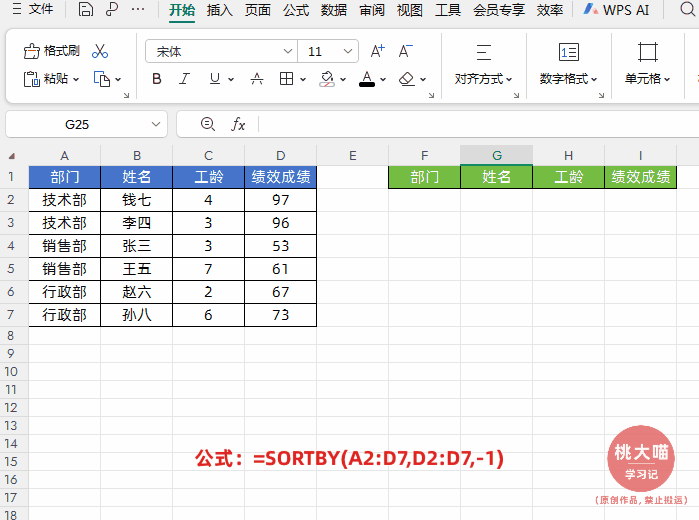
Task: Click the cell 单元格 icon
Action: 648,52
